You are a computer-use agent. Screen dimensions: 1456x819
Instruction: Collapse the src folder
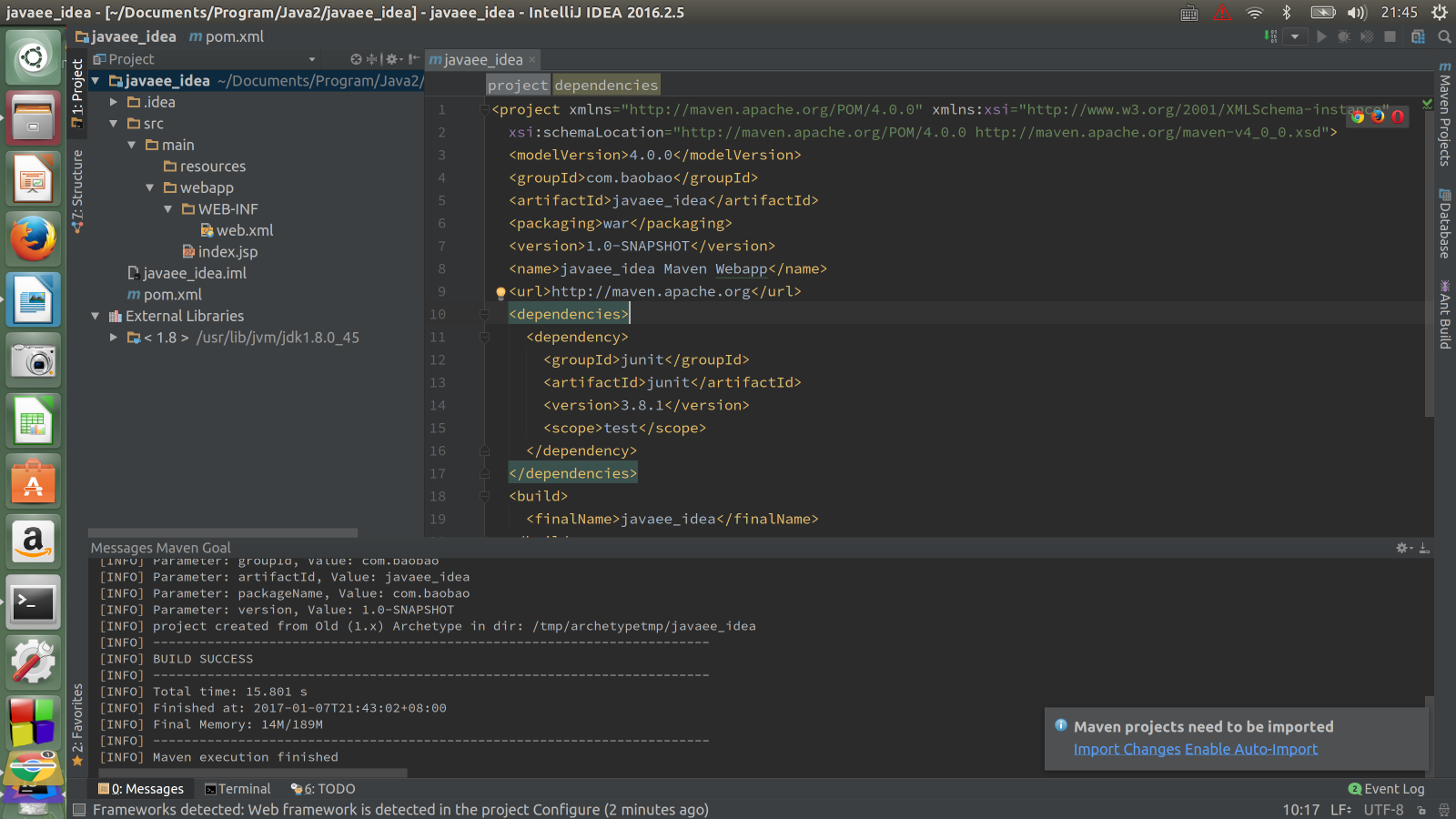coord(114,124)
